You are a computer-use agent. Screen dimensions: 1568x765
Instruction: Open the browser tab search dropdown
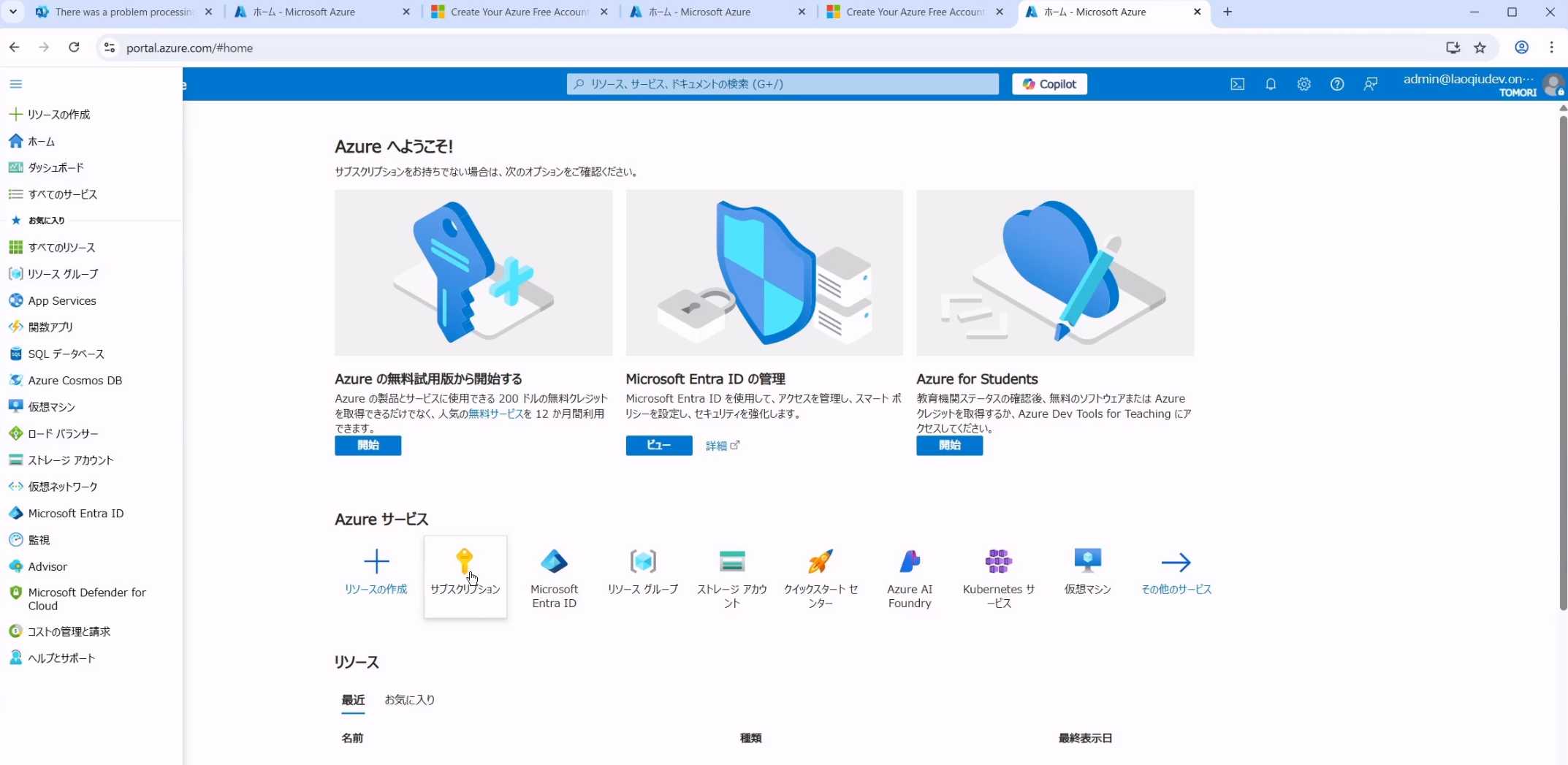tap(13, 12)
